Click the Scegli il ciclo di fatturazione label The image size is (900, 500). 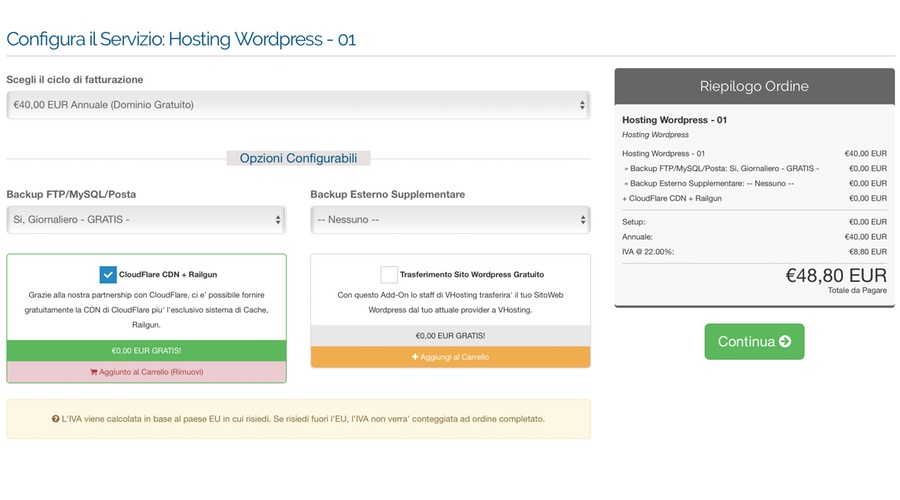(x=75, y=80)
